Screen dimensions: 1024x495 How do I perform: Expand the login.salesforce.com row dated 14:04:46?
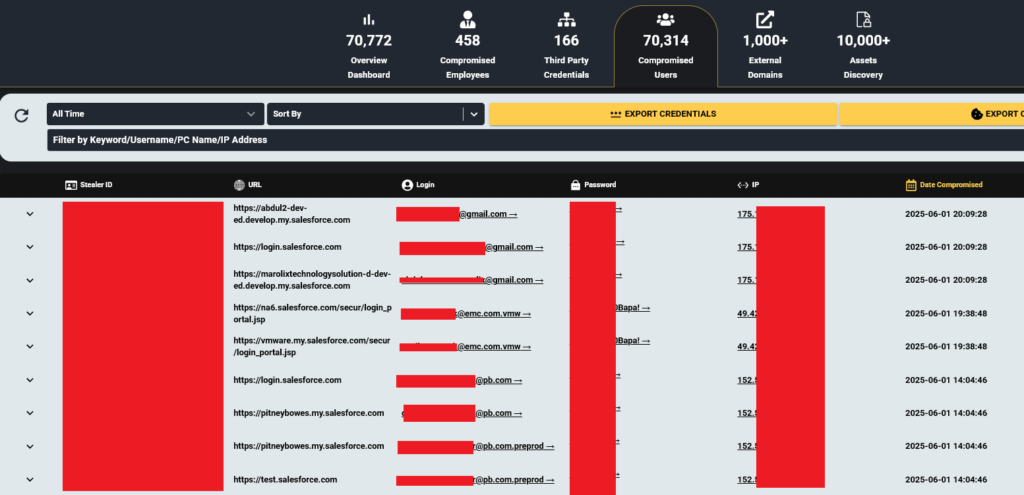pos(29,380)
